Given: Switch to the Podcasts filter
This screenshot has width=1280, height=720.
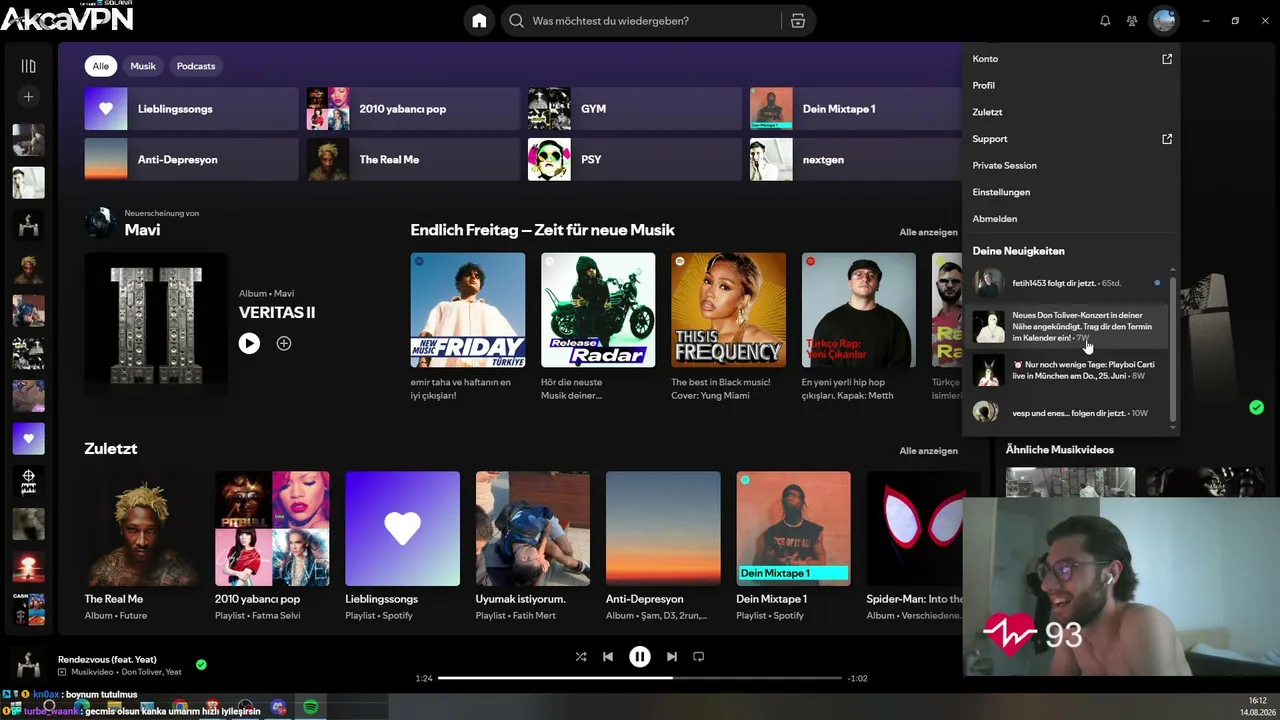Looking at the screenshot, I should click(196, 66).
